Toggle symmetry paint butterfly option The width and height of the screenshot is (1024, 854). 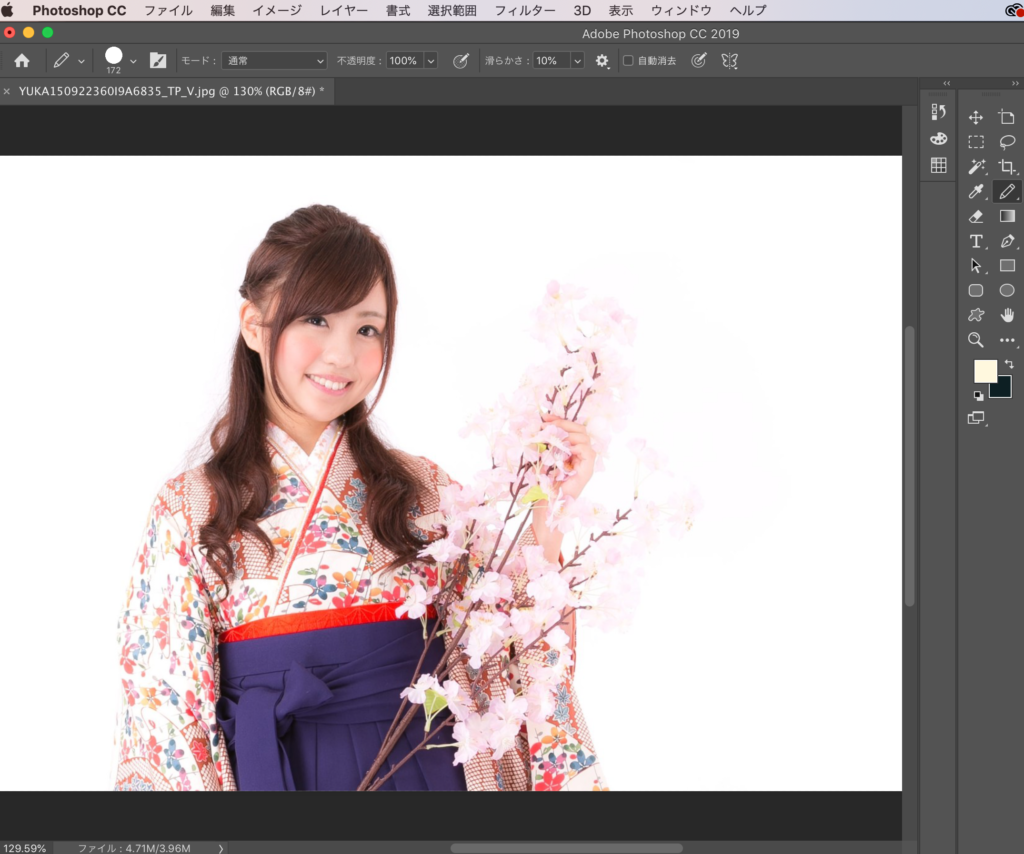tap(730, 61)
